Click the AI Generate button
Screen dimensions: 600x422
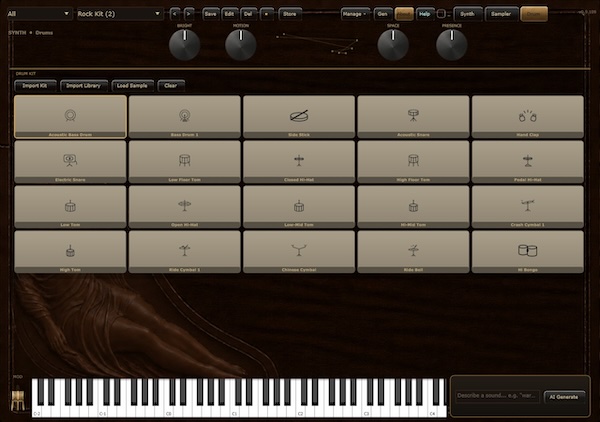pos(564,397)
